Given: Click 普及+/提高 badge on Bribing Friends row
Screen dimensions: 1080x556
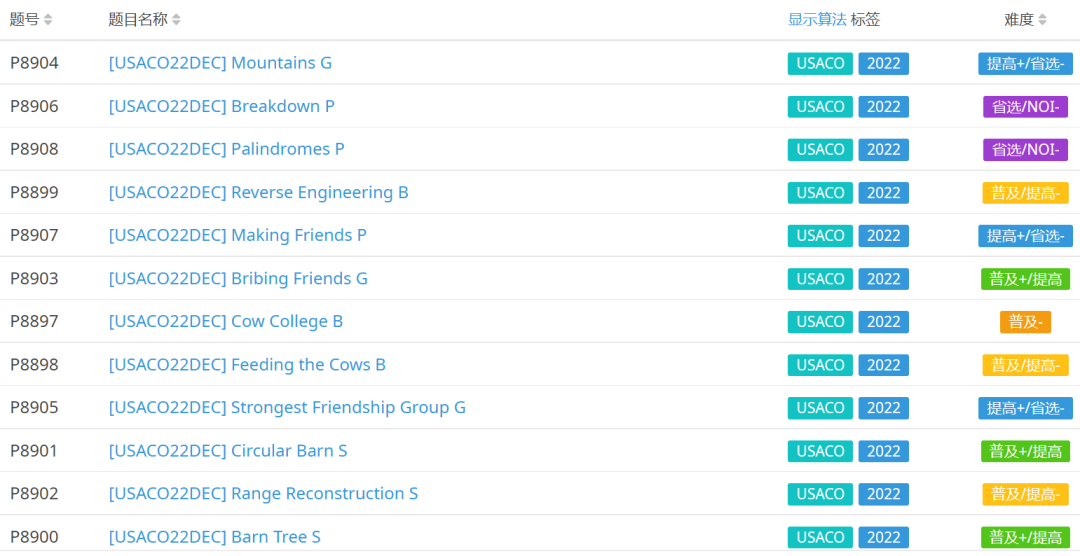Looking at the screenshot, I should (1025, 278).
